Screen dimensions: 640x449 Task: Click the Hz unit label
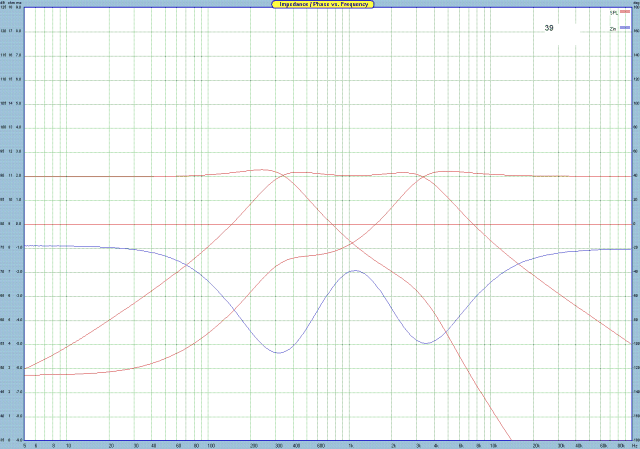coord(634,446)
